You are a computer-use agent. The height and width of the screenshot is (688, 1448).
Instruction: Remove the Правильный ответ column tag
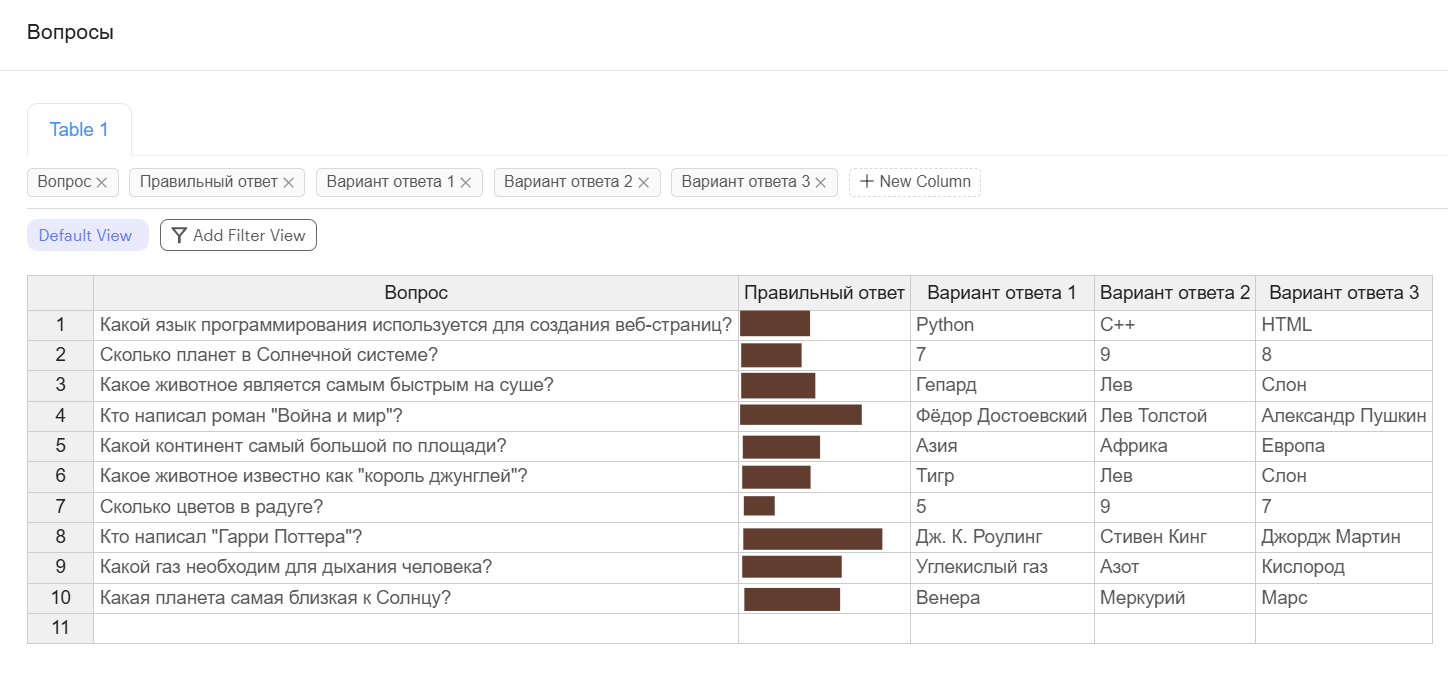pyautogui.click(x=288, y=183)
